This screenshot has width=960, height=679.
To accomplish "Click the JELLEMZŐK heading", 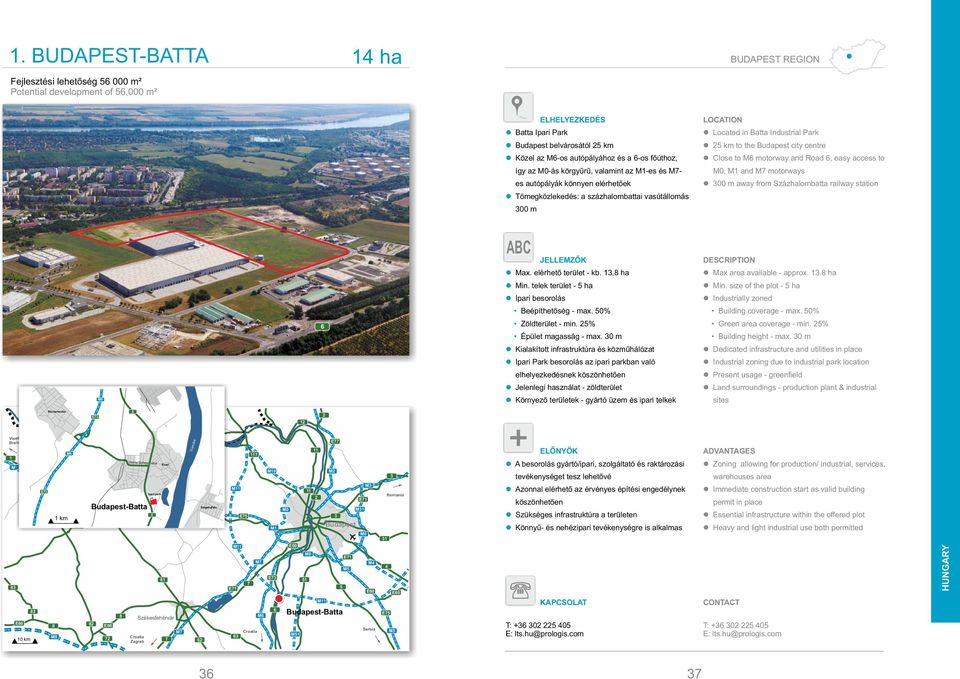I will [x=563, y=260].
